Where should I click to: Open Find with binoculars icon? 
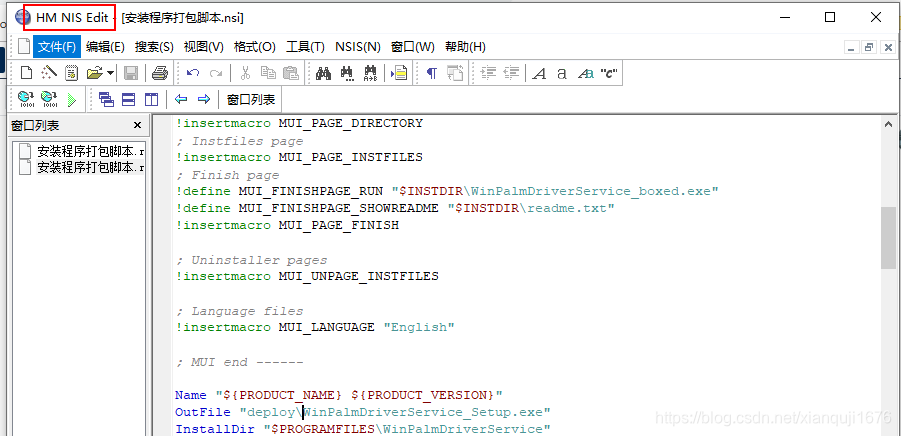tap(324, 73)
